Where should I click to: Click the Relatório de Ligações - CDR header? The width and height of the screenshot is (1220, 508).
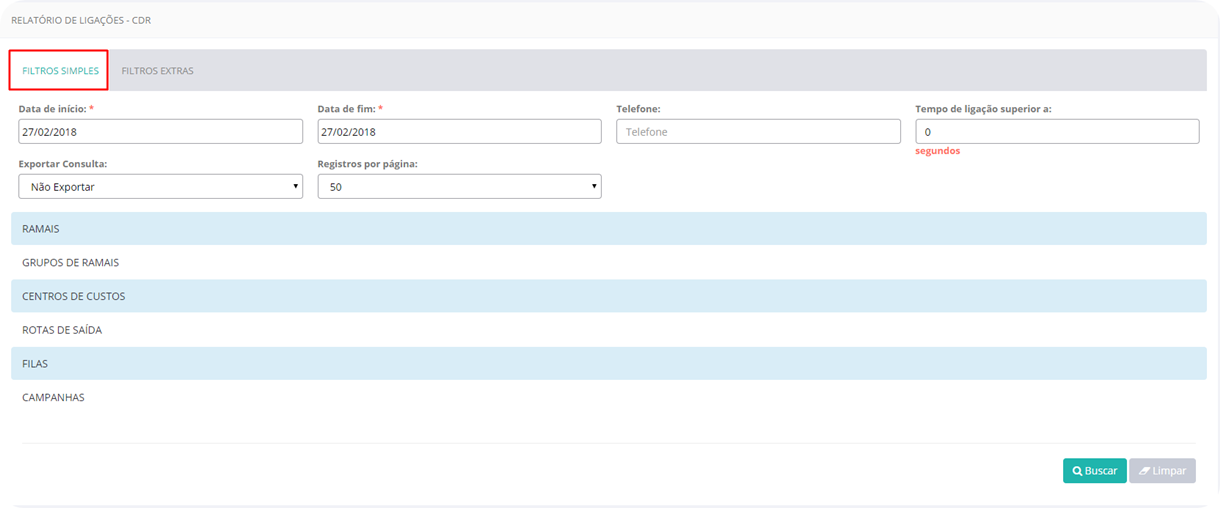[81, 20]
